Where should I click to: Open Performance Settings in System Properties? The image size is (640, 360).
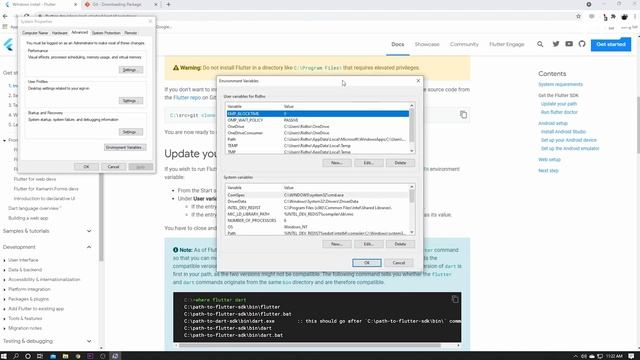[131, 70]
